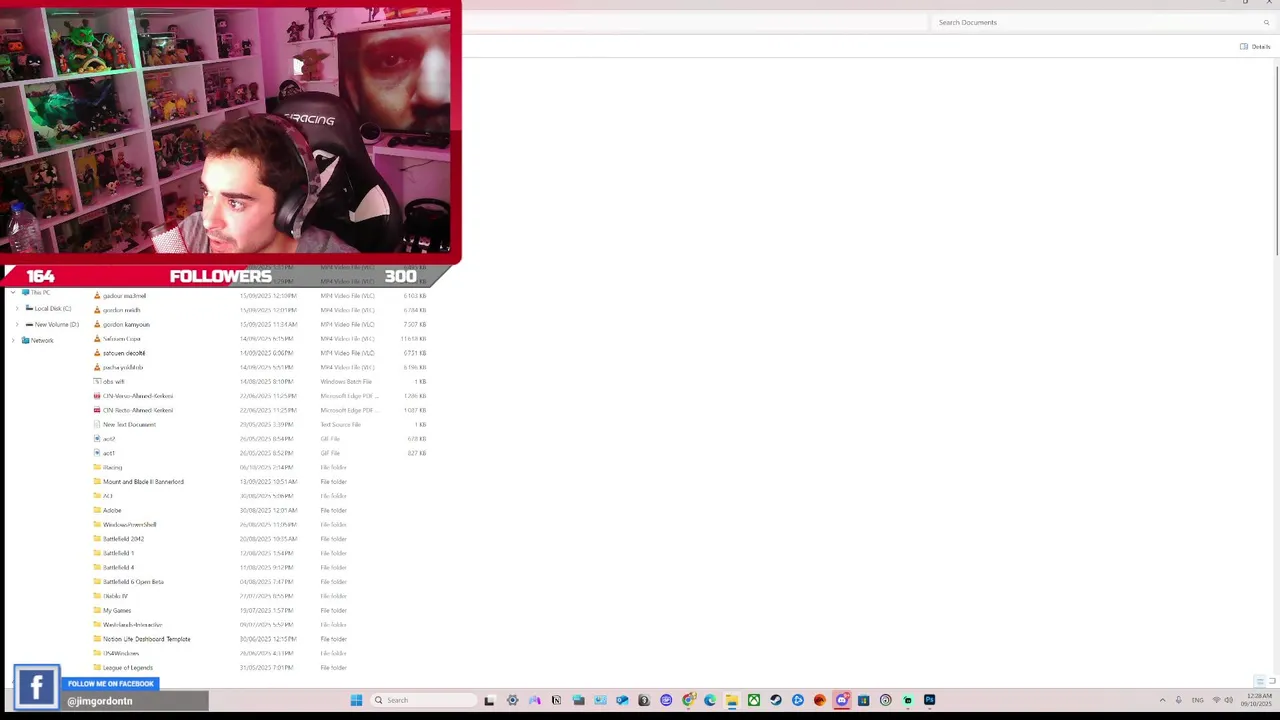Image resolution: width=1280 pixels, height=720 pixels.
Task: Show hidden tray icons chevron
Action: coord(1163,700)
